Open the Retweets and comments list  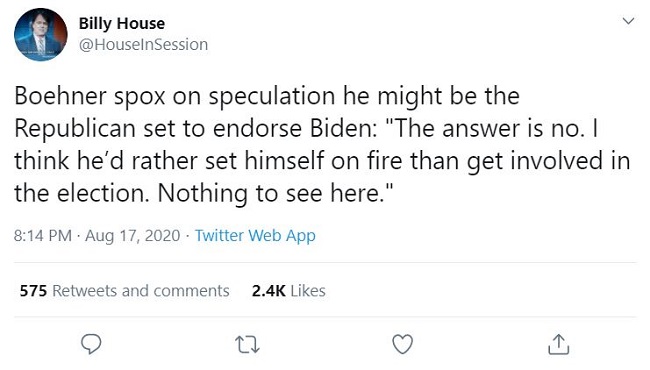pyautogui.click(x=141, y=291)
